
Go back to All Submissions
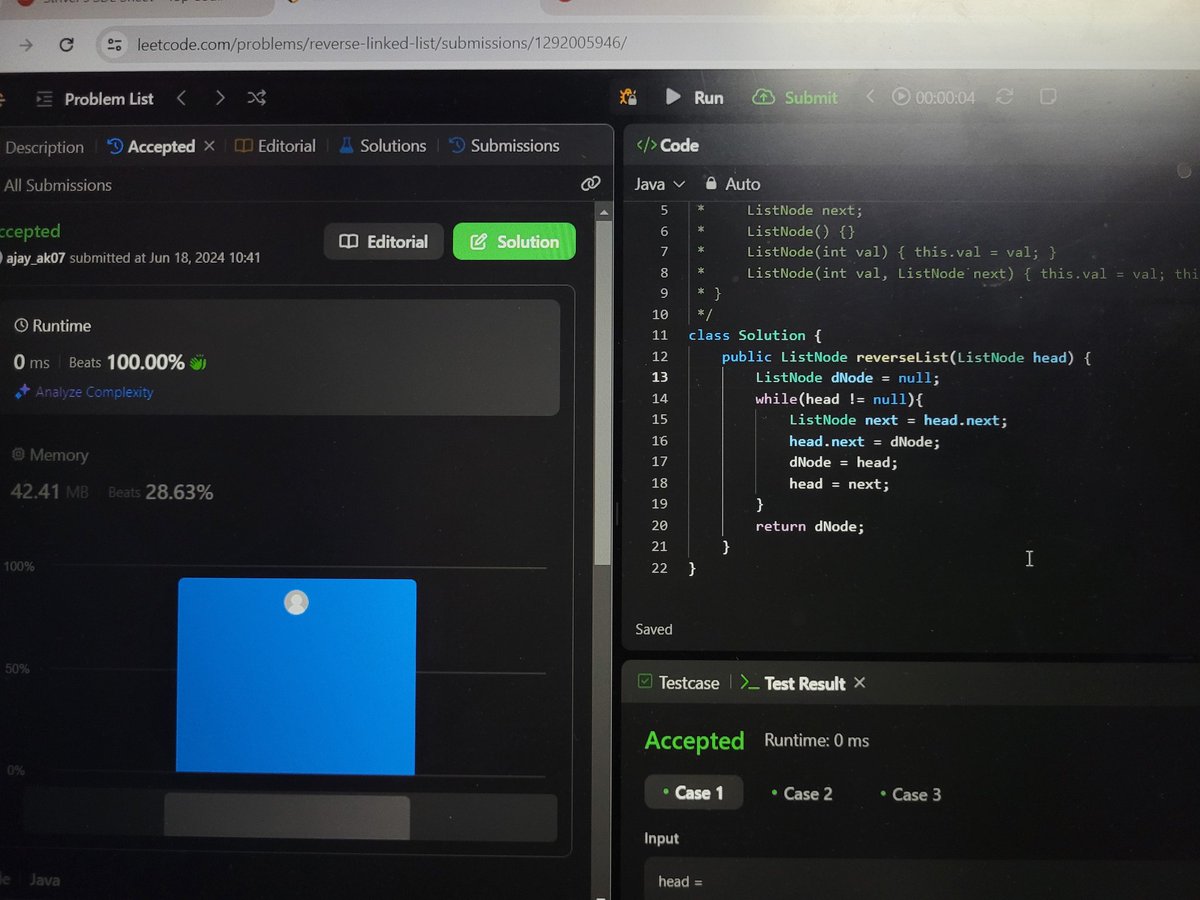point(58,185)
